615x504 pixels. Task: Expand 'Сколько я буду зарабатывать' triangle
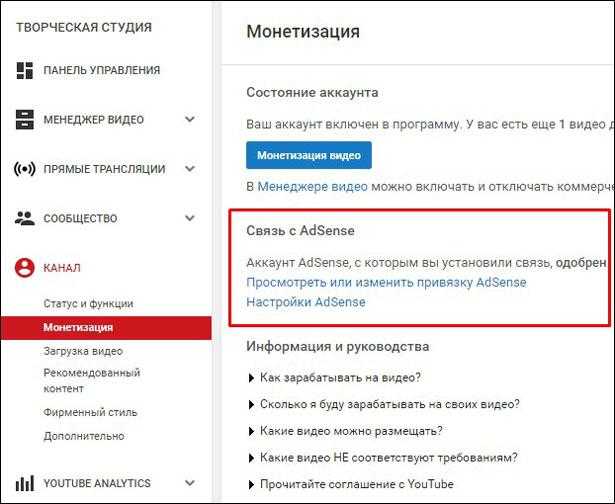point(251,405)
